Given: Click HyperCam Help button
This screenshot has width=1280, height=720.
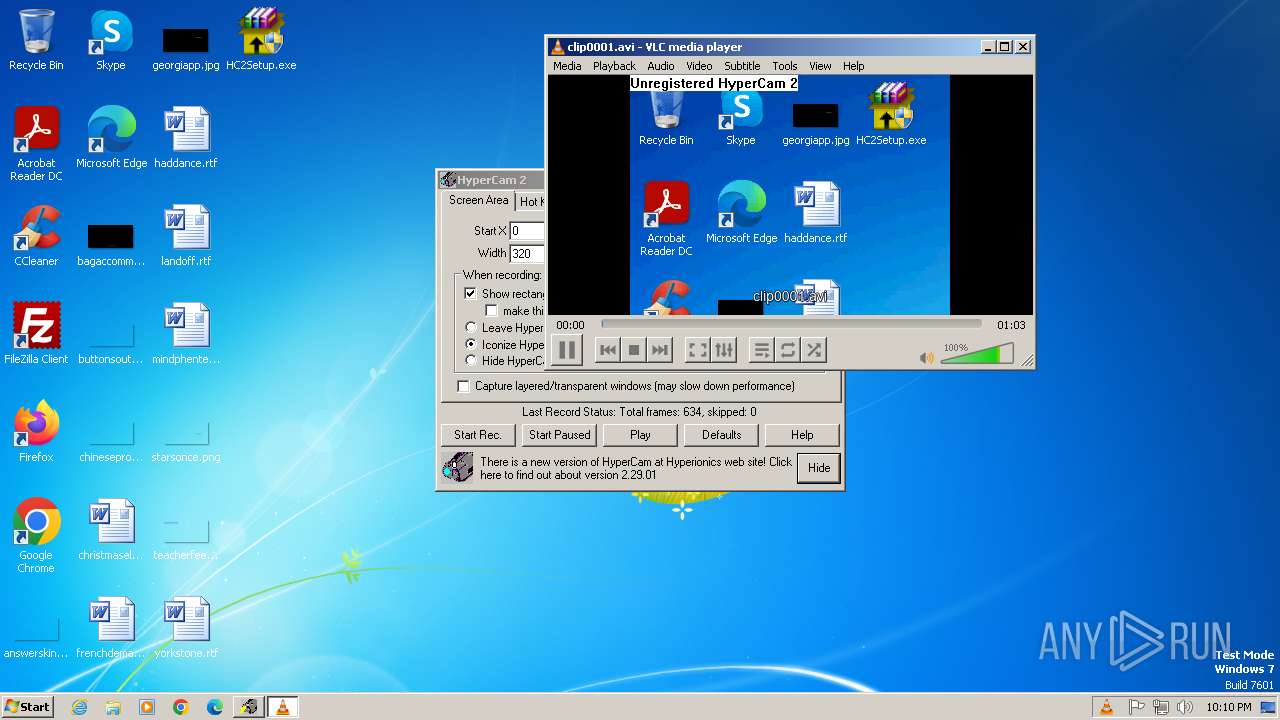Looking at the screenshot, I should point(802,435).
